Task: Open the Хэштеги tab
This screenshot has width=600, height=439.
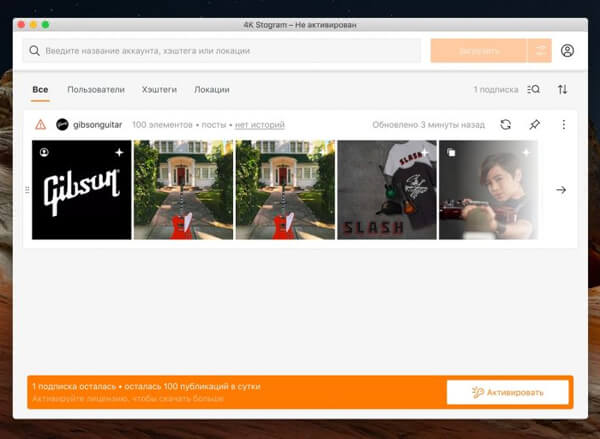Action: pyautogui.click(x=159, y=90)
